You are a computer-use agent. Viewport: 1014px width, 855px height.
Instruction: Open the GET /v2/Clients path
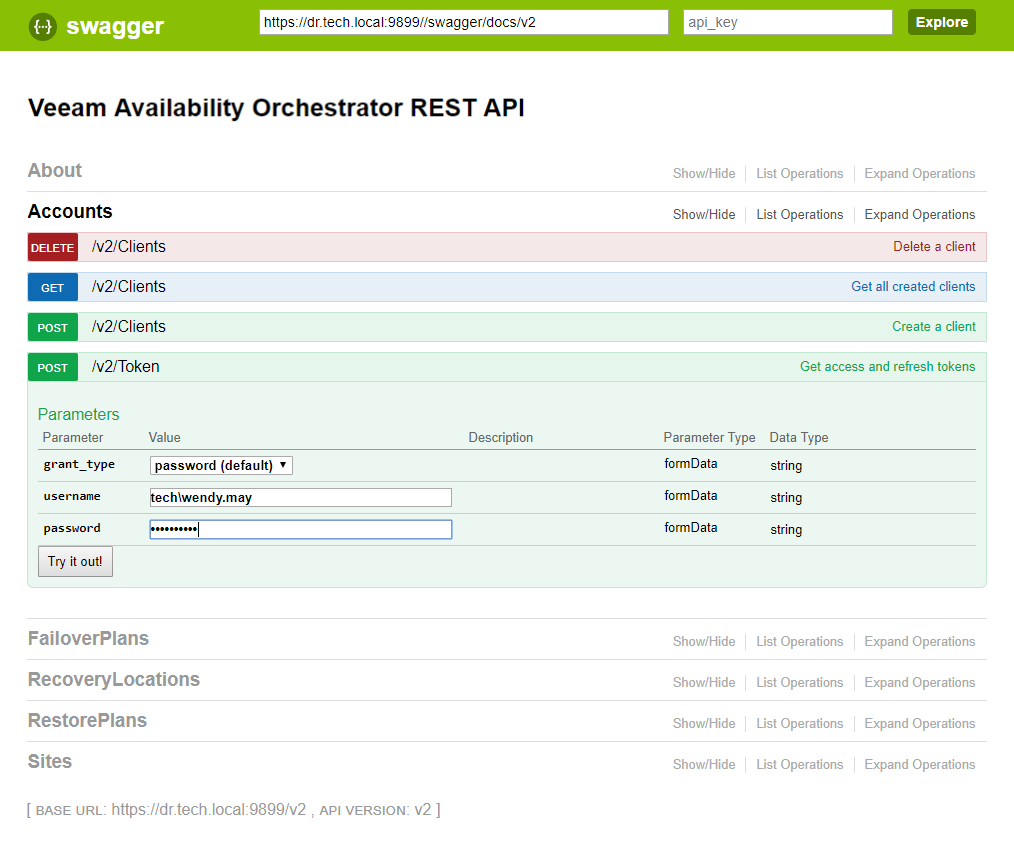[129, 287]
